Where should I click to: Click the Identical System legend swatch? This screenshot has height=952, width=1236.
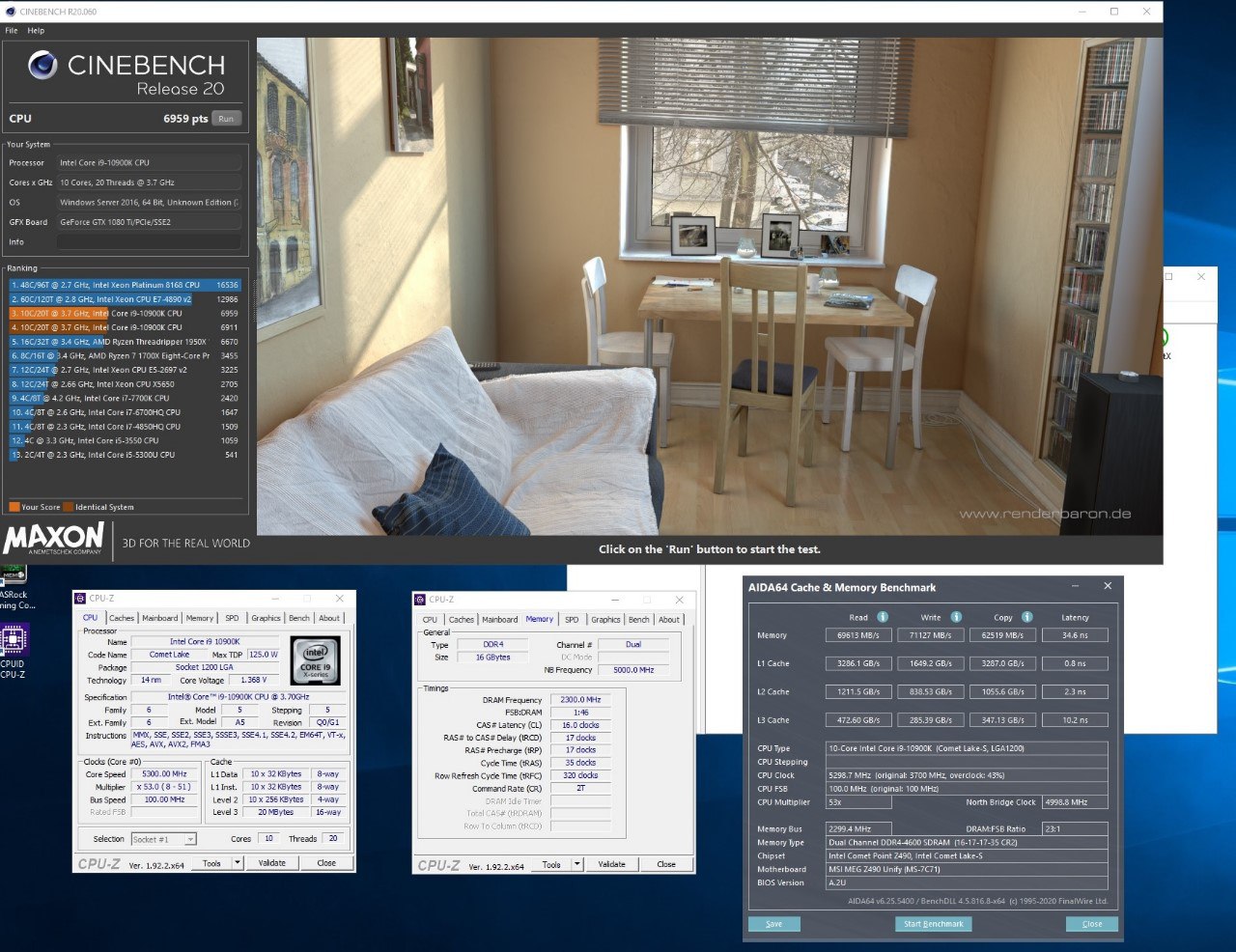click(x=69, y=507)
